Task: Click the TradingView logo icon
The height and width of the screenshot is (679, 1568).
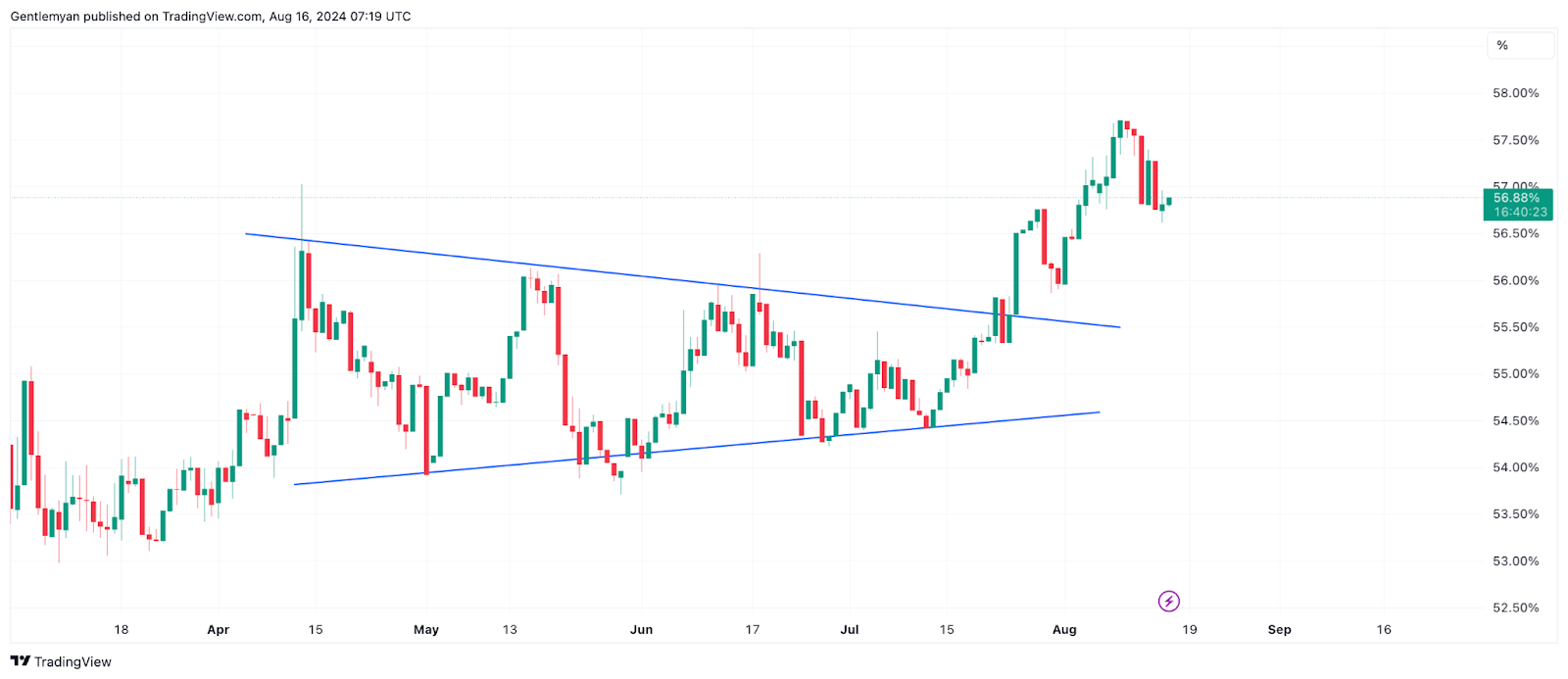Action: [20, 661]
